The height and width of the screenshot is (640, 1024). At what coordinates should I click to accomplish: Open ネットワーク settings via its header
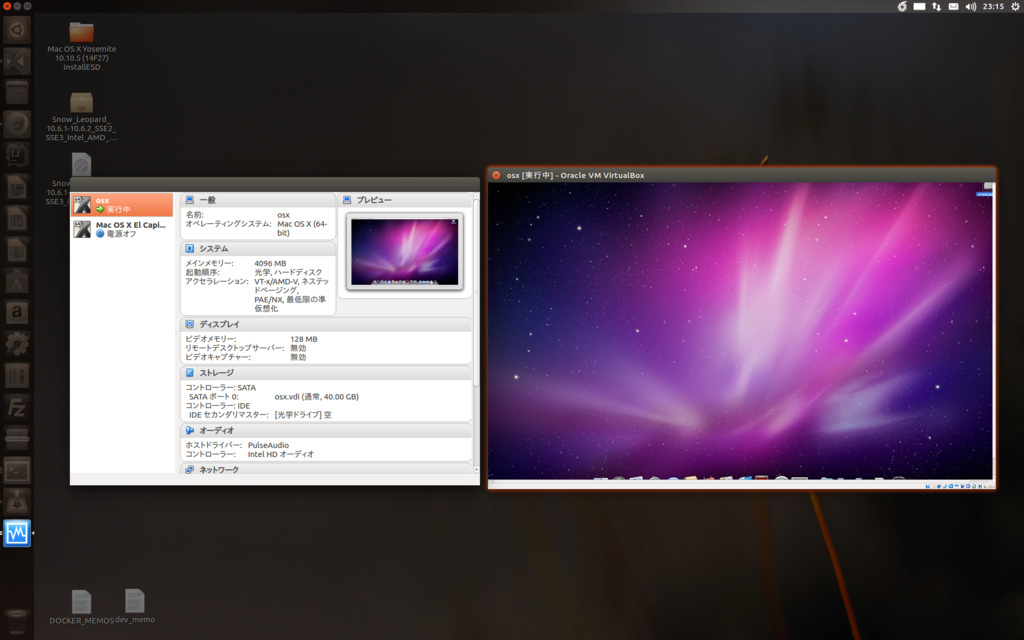click(219, 470)
